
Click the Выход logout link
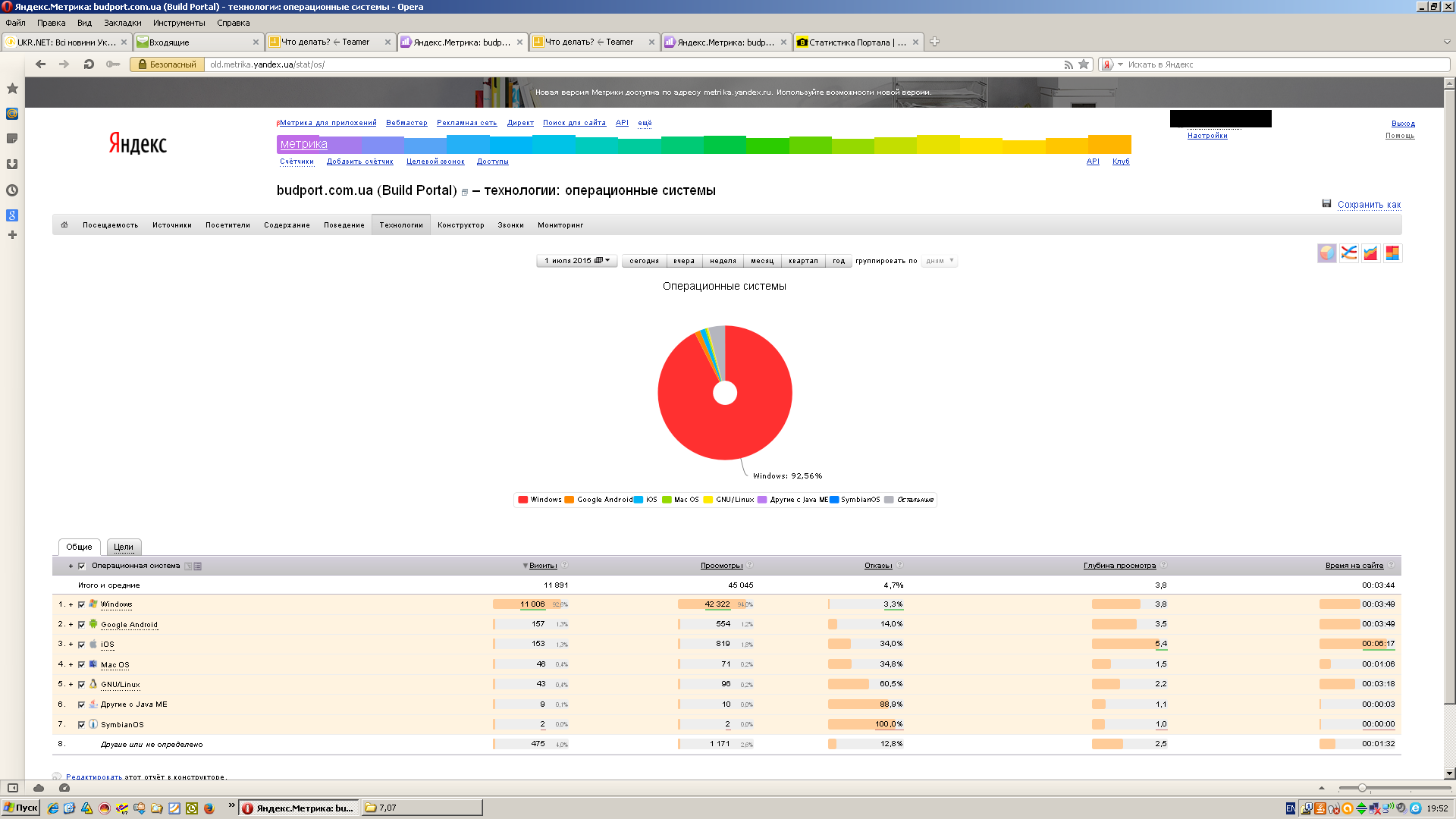tap(1403, 123)
